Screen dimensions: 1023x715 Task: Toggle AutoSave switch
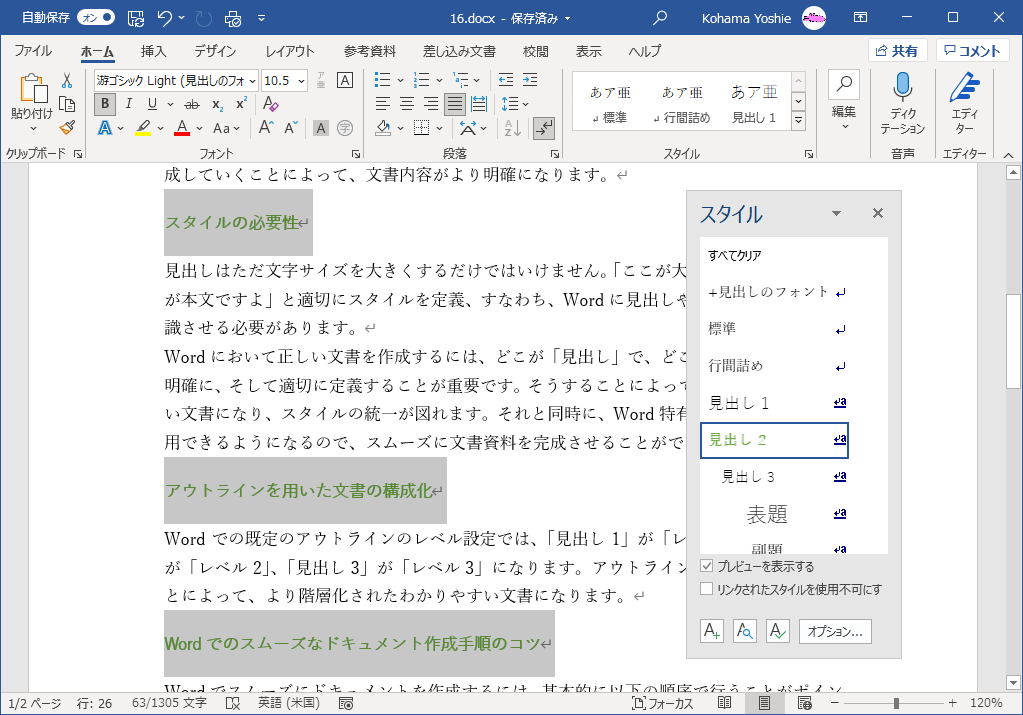[x=96, y=18]
